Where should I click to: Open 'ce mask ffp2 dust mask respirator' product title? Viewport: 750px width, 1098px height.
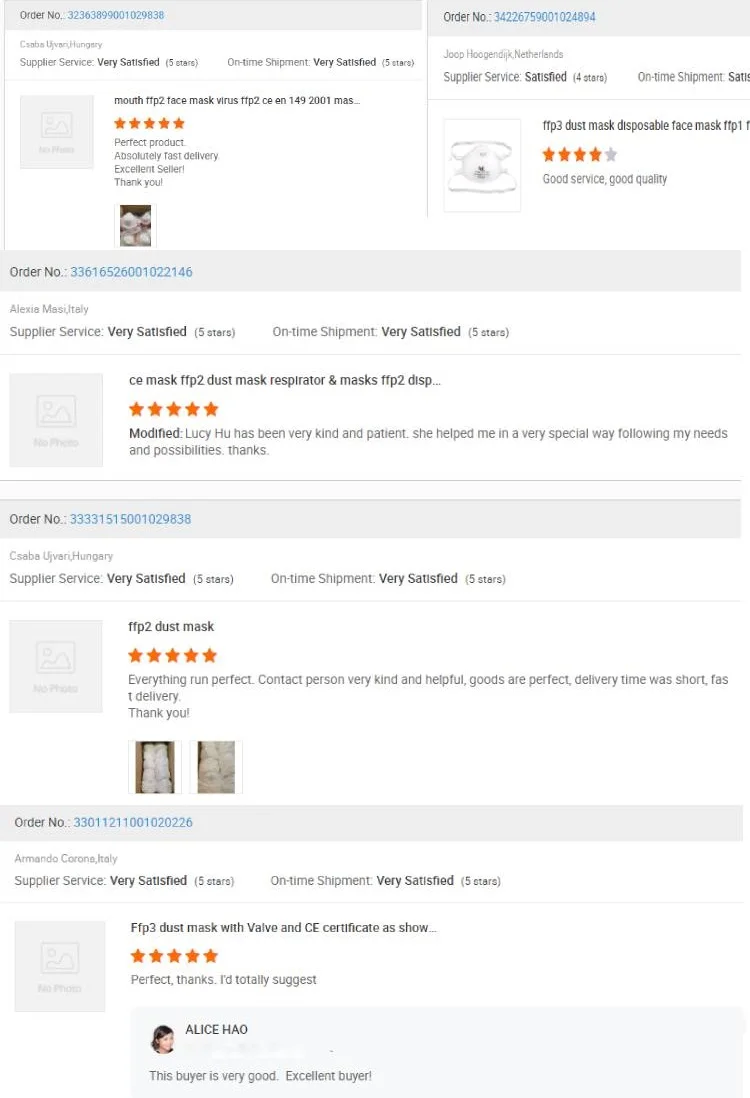(284, 380)
